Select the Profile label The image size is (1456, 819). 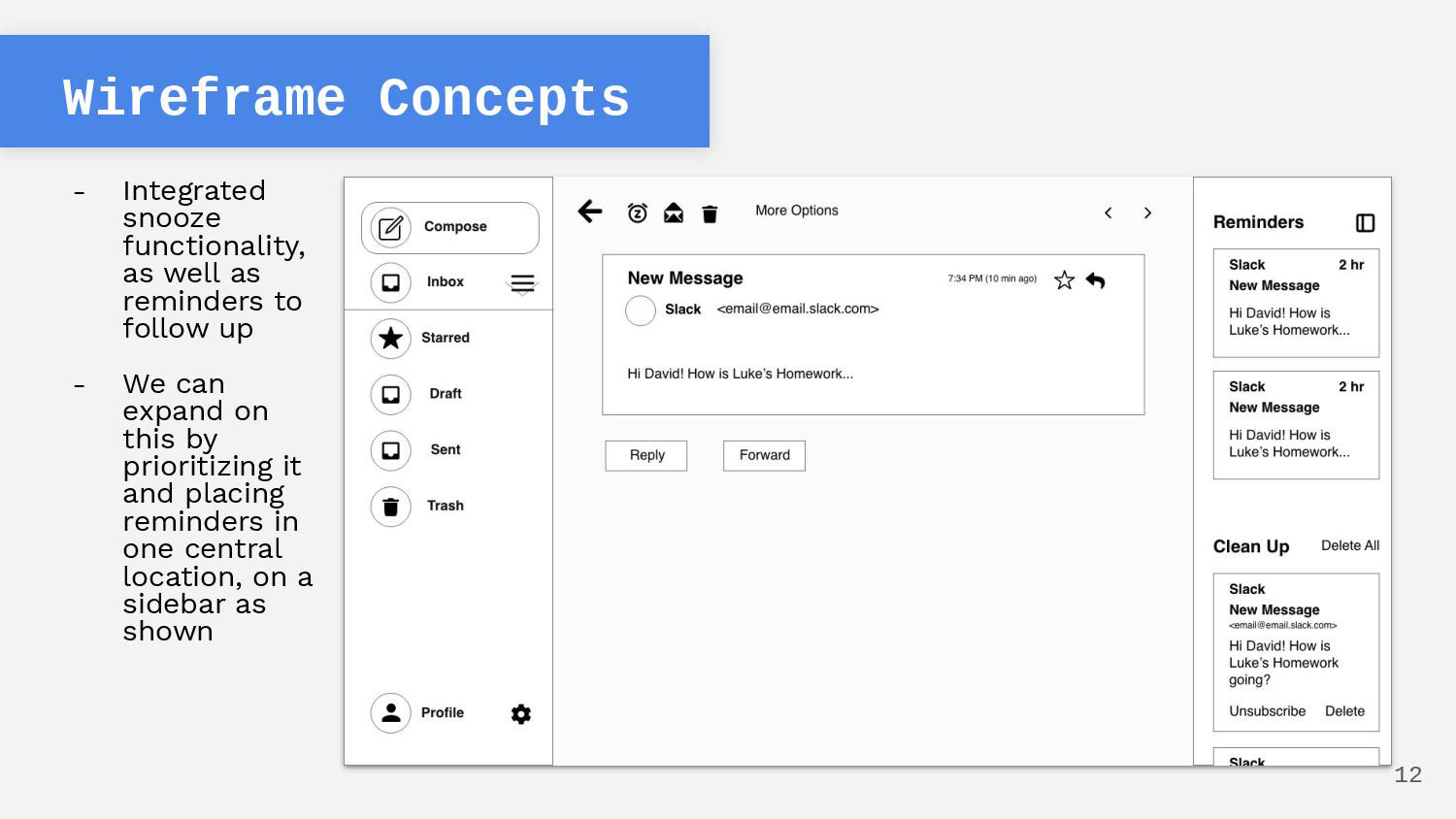(443, 713)
